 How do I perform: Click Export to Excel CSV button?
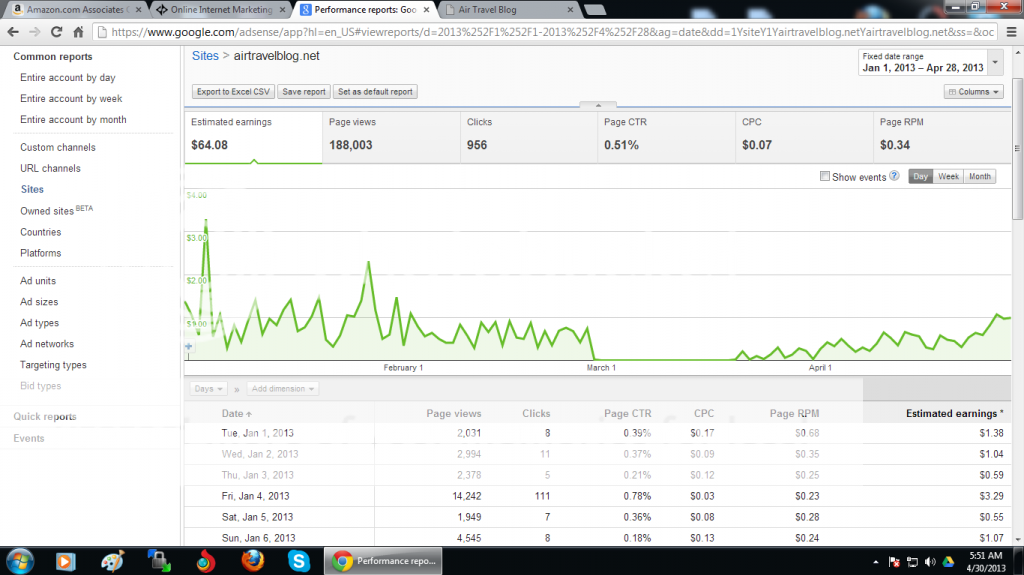(x=233, y=92)
